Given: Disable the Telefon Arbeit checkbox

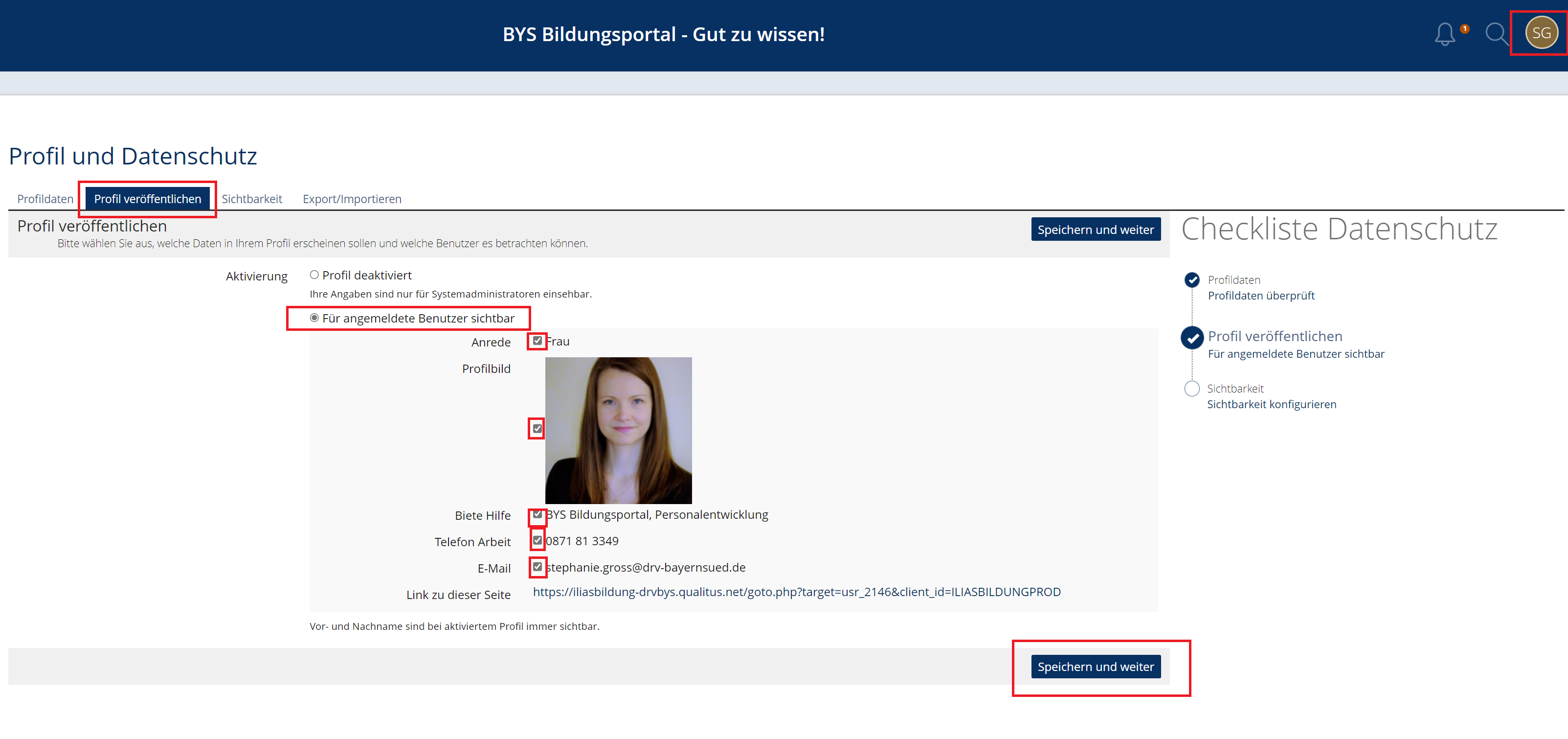Looking at the screenshot, I should pyautogui.click(x=537, y=540).
